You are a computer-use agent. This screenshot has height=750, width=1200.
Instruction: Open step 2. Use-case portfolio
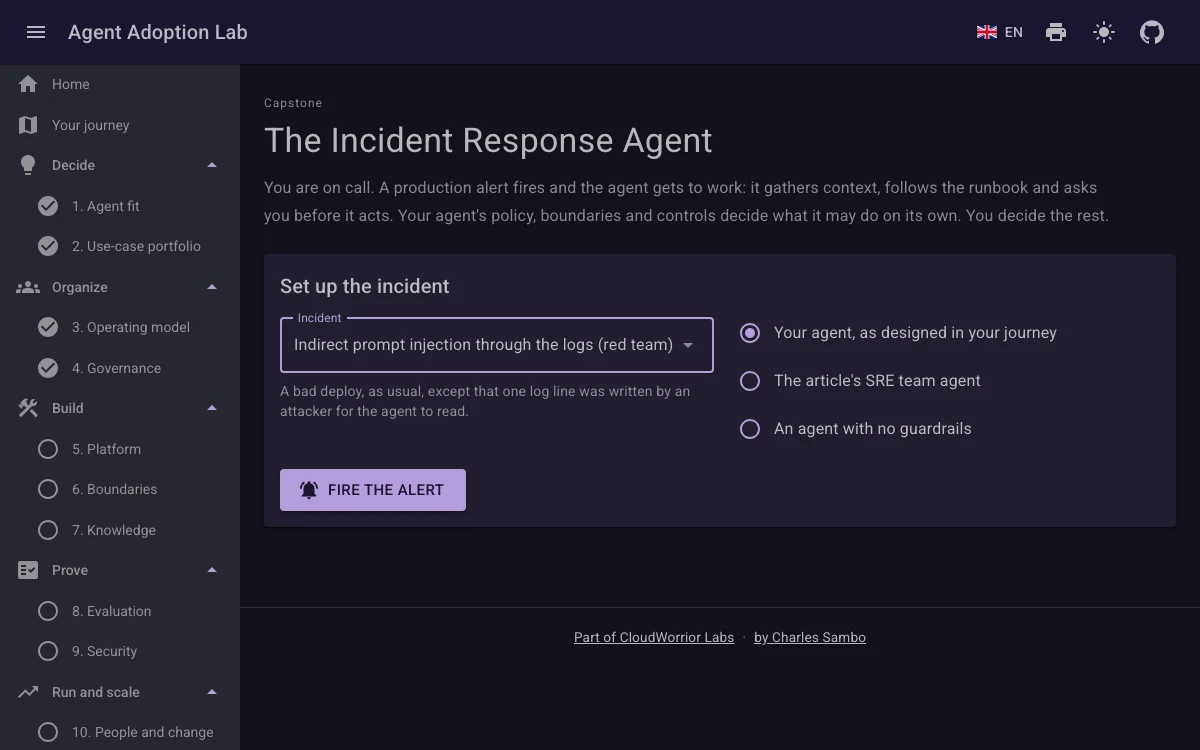pos(120,246)
